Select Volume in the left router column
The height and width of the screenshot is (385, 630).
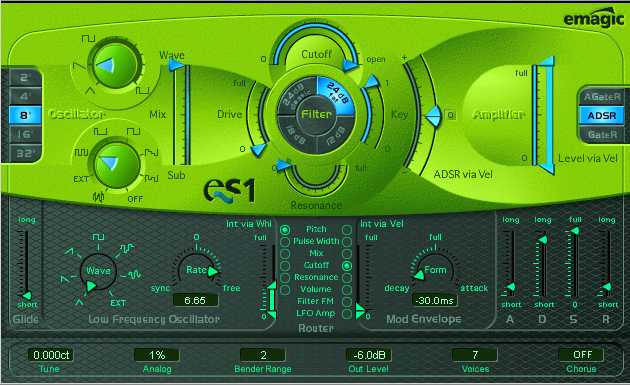(x=284, y=289)
